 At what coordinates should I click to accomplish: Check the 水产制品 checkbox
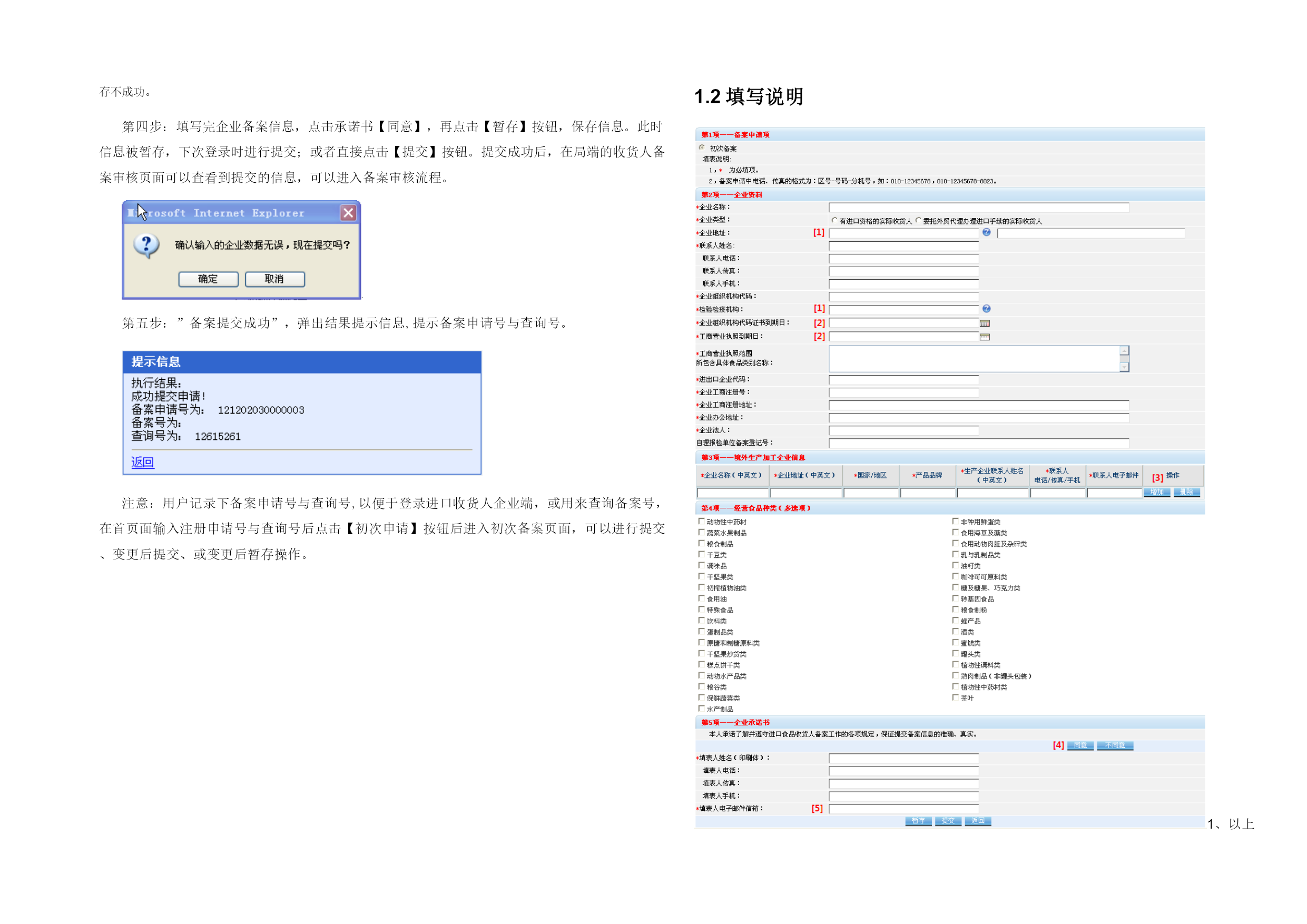point(701,709)
